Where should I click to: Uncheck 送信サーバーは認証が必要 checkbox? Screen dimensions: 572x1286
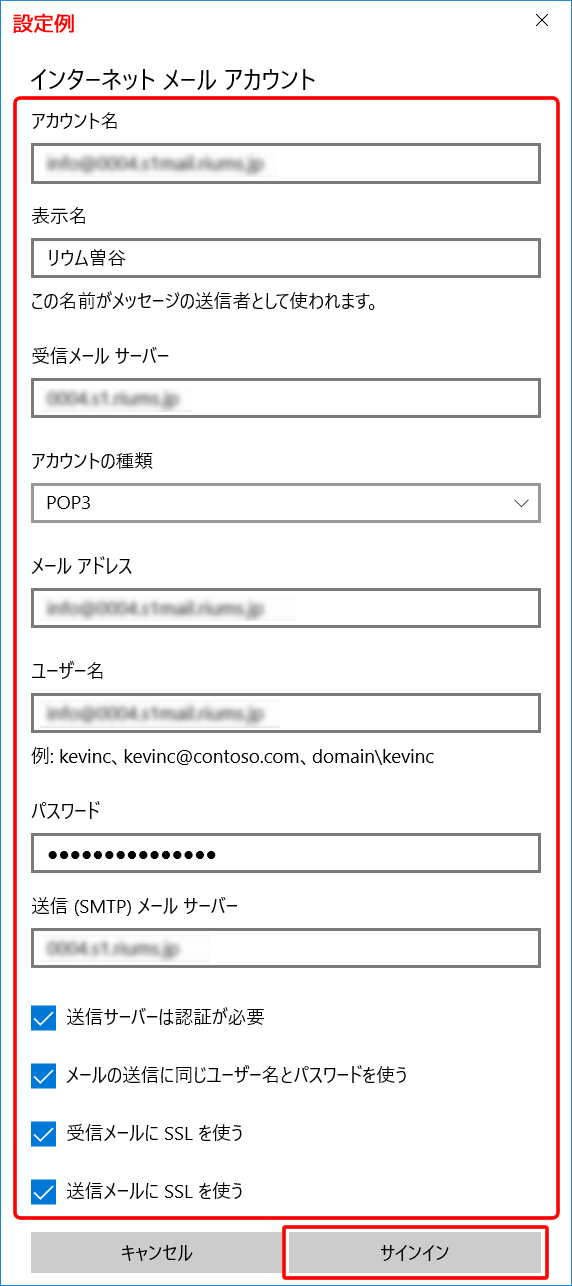coord(44,1018)
